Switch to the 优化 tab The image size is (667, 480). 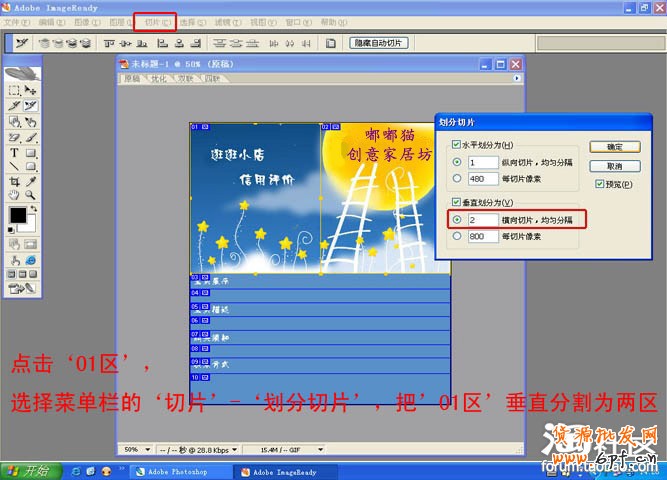coord(159,78)
